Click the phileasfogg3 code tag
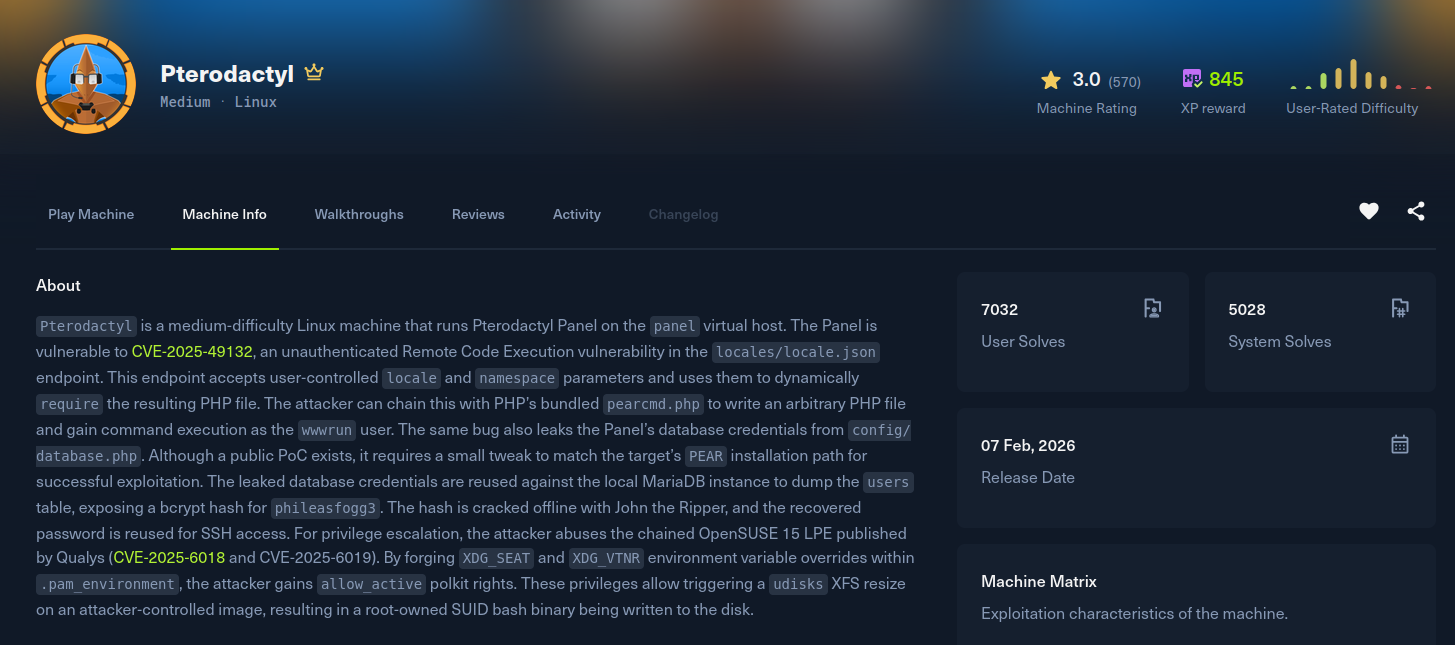 (326, 508)
